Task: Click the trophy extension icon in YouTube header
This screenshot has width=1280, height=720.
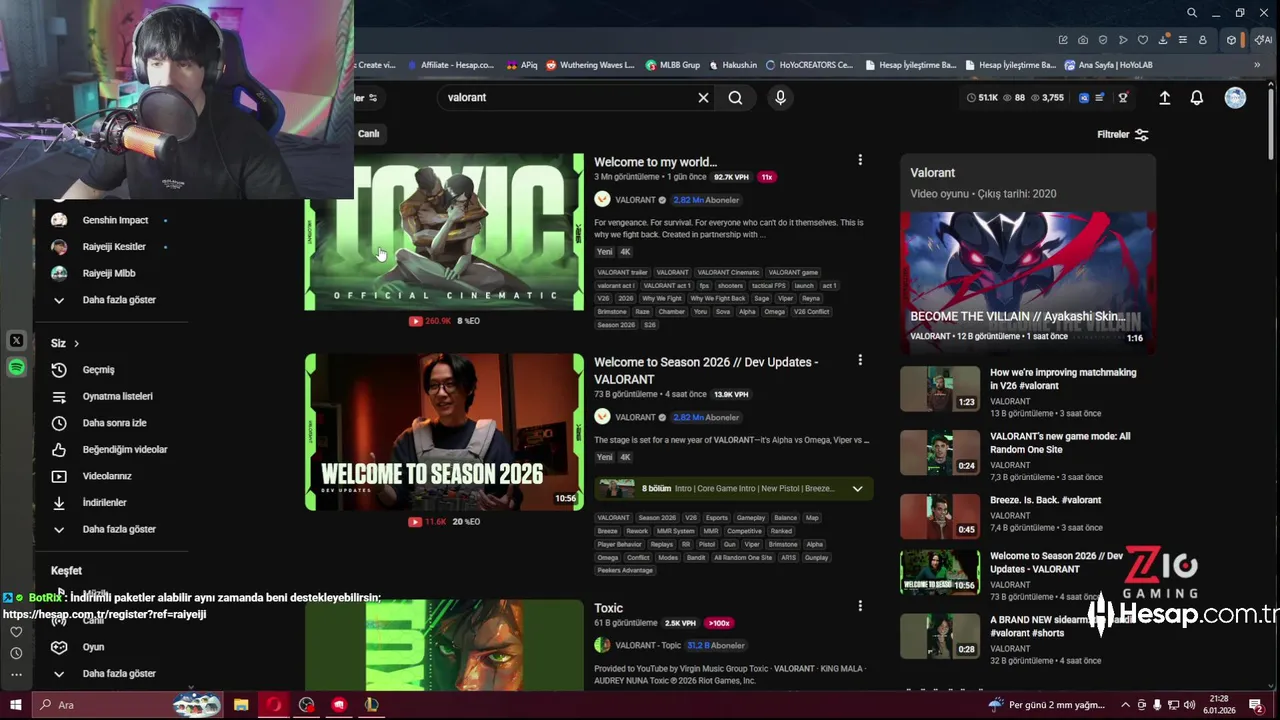Action: pyautogui.click(x=1123, y=98)
